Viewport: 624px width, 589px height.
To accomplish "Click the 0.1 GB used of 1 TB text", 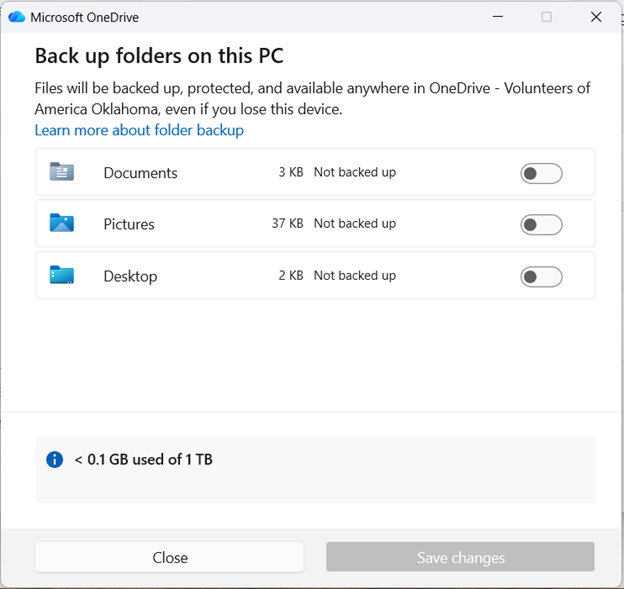I will click(143, 460).
